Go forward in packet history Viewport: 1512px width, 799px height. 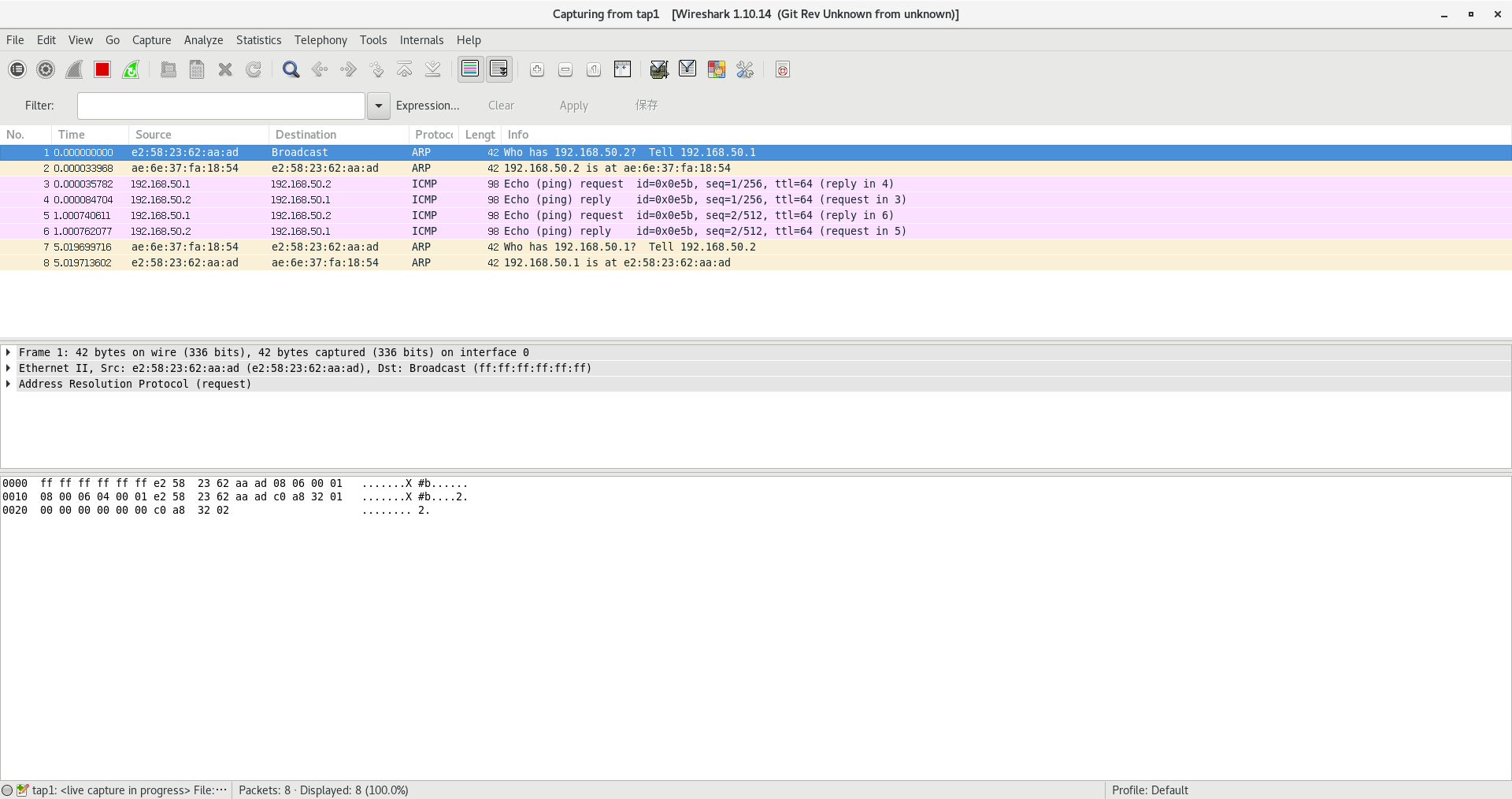(x=348, y=70)
